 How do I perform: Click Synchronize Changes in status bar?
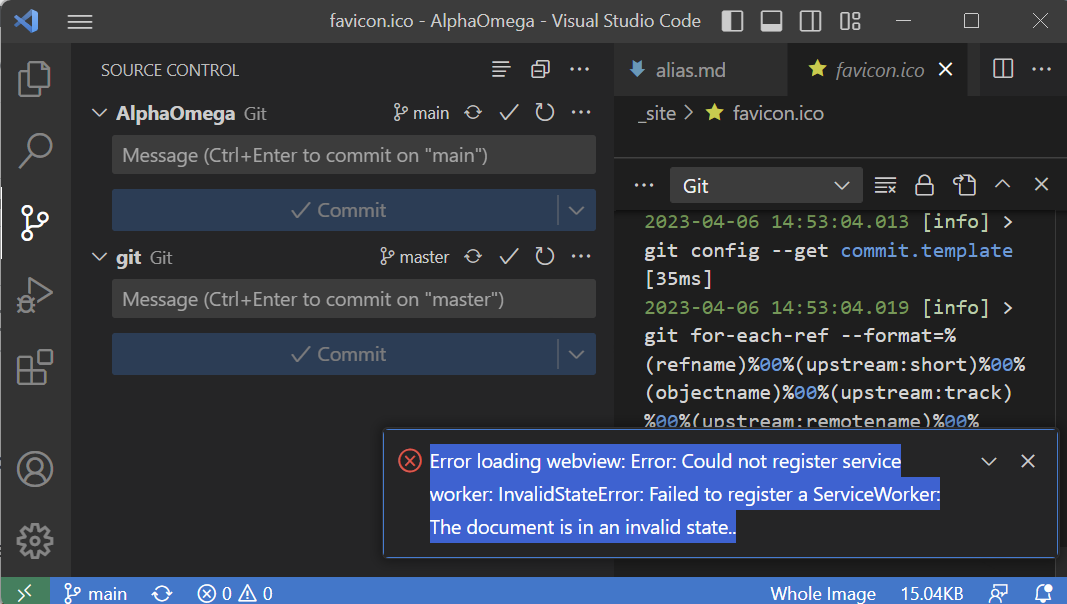pyautogui.click(x=162, y=594)
